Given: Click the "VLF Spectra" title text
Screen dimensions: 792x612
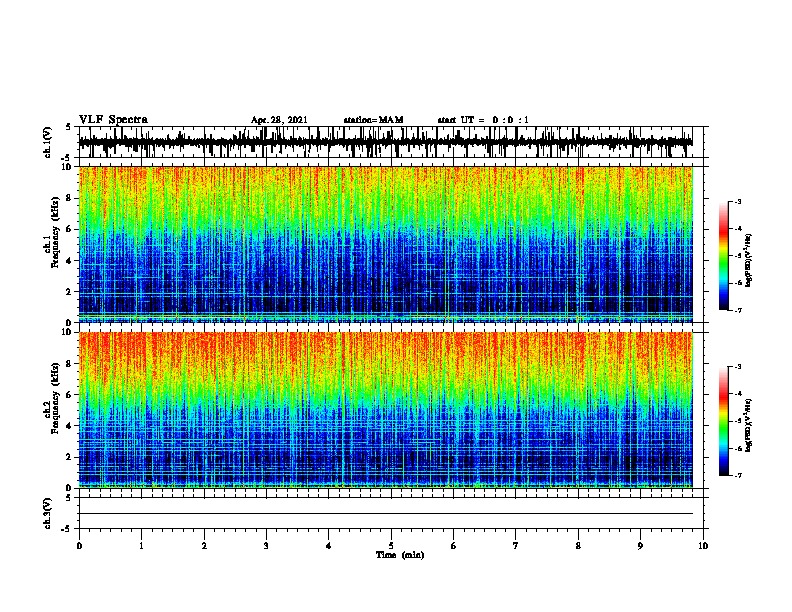Looking at the screenshot, I should (x=113, y=119).
